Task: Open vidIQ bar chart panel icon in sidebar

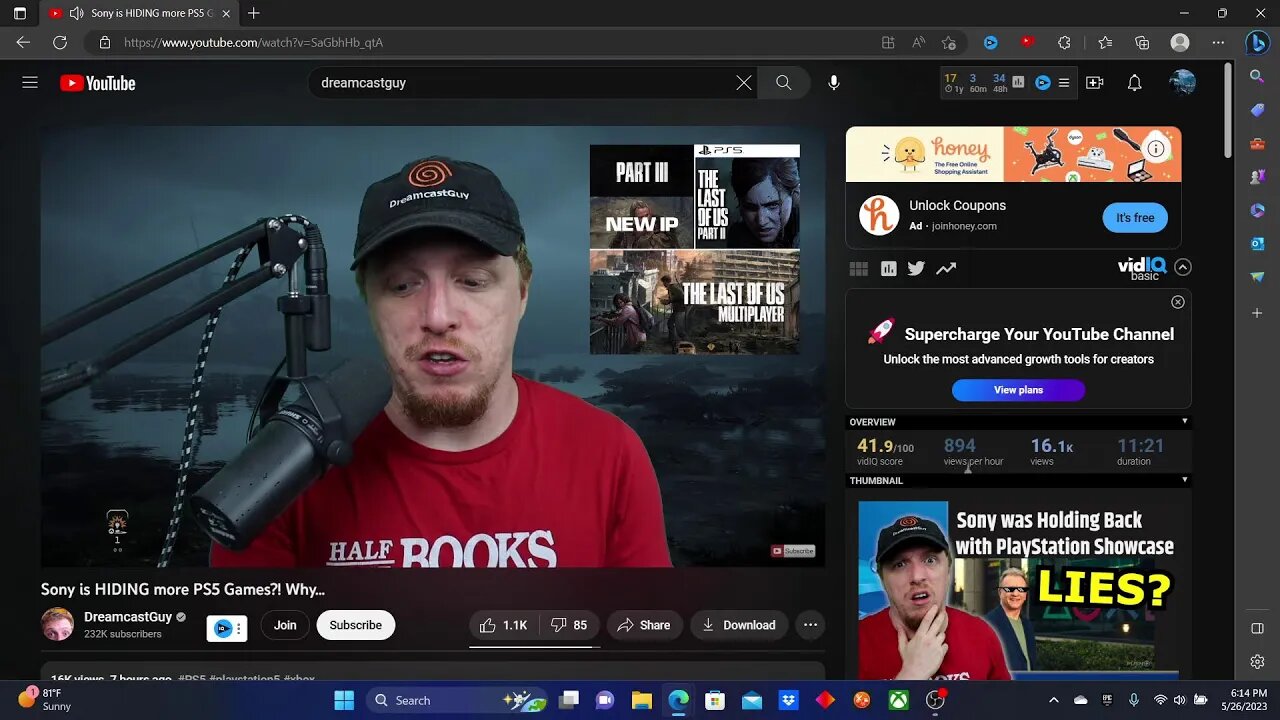Action: [888, 268]
